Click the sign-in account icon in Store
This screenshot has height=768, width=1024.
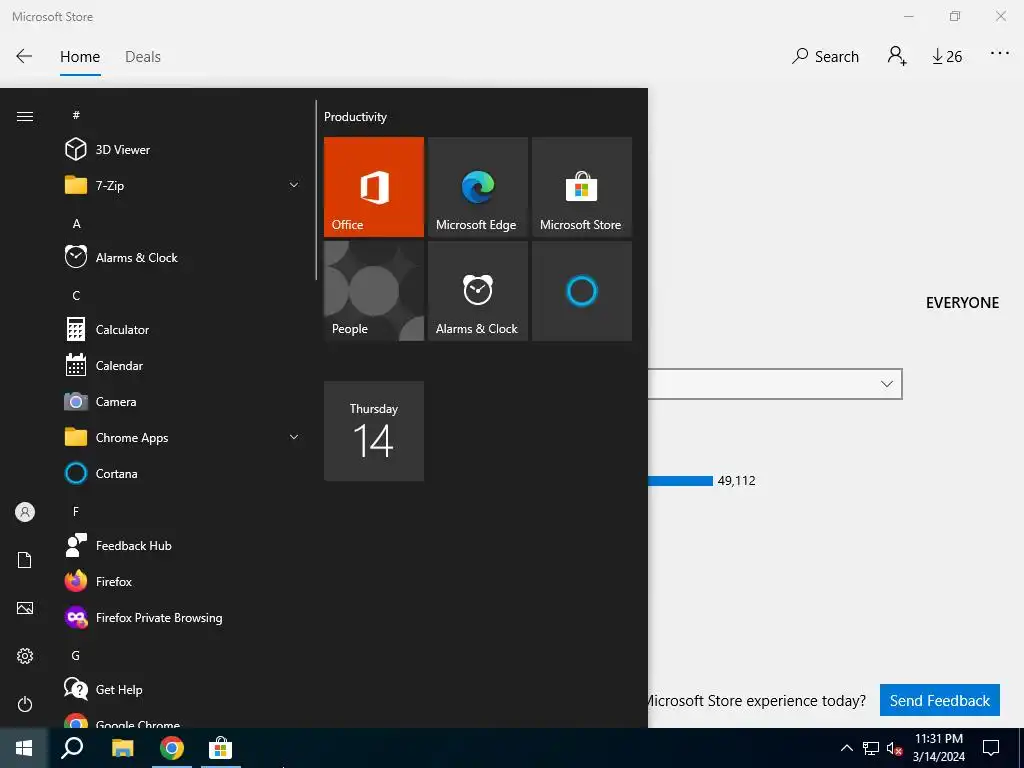897,56
